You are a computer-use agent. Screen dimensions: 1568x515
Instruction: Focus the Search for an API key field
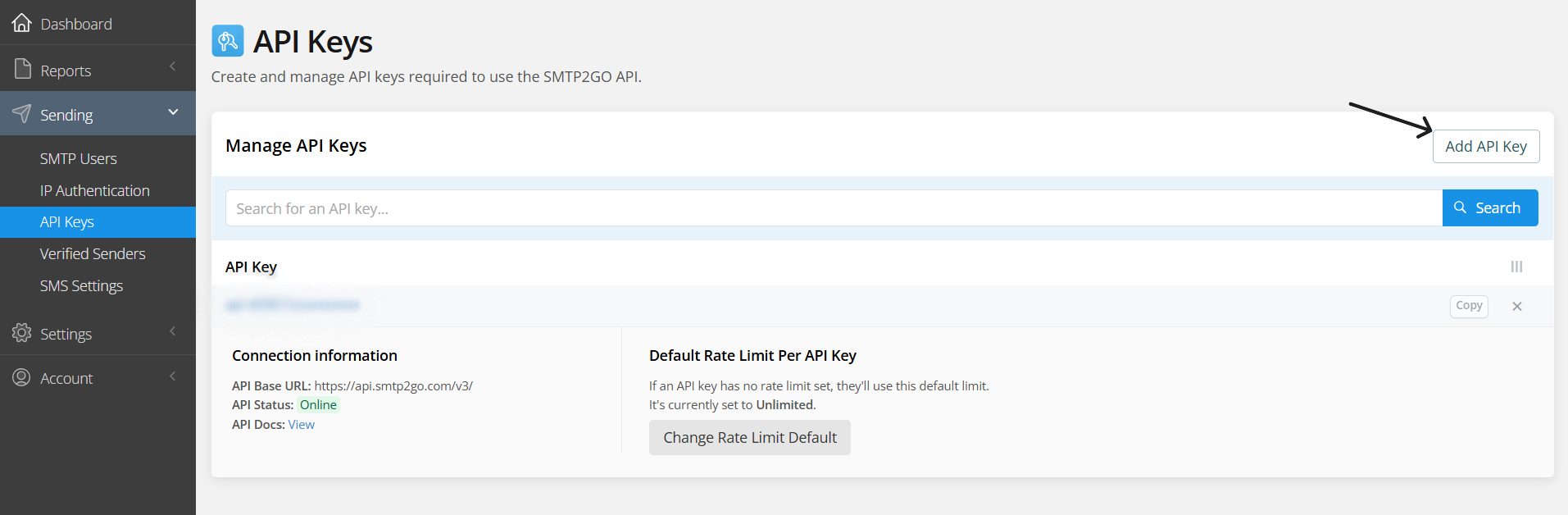tap(834, 208)
